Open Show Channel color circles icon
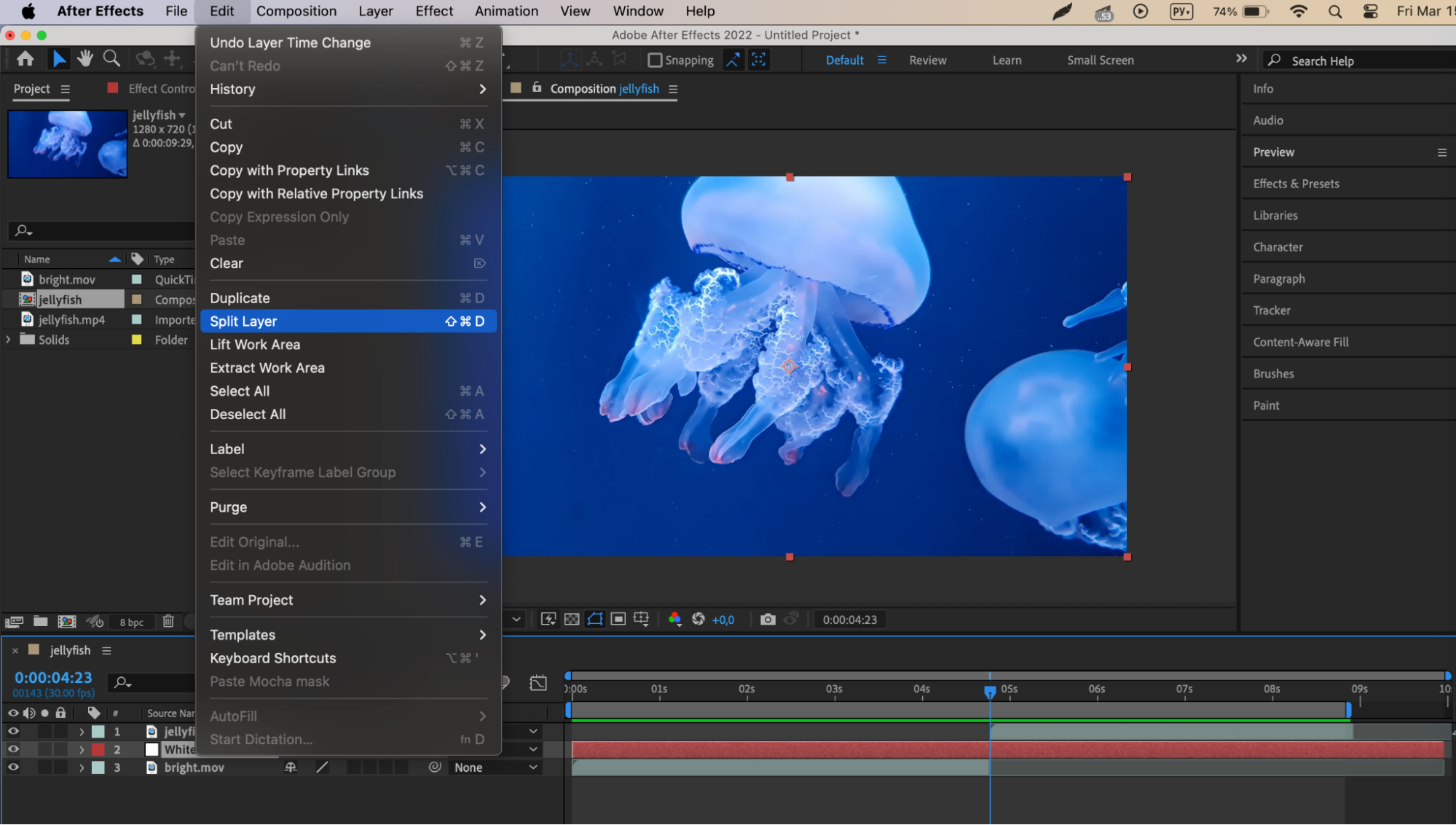The height and width of the screenshot is (825, 1456). 674,619
